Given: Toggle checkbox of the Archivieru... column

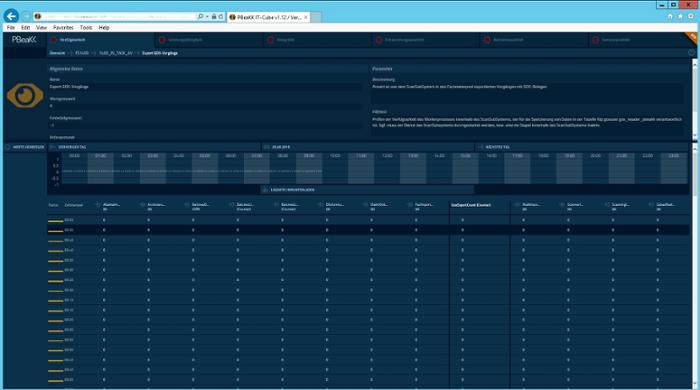Looking at the screenshot, I should [142, 205].
